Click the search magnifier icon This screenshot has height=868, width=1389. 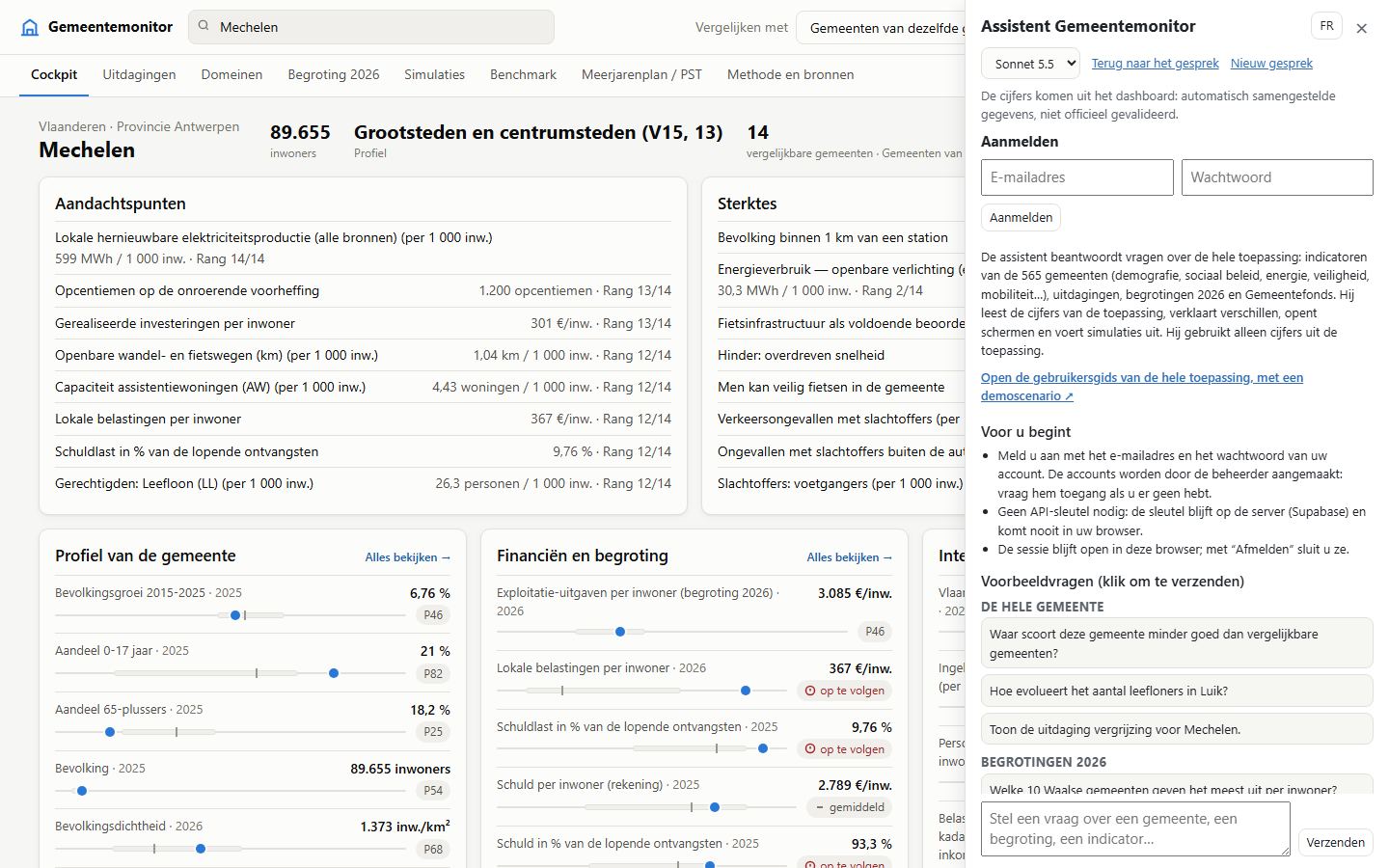[x=204, y=26]
